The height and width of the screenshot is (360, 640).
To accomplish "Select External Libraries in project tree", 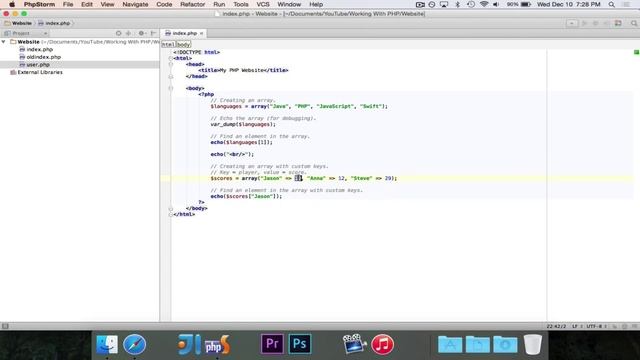I will click(x=40, y=72).
